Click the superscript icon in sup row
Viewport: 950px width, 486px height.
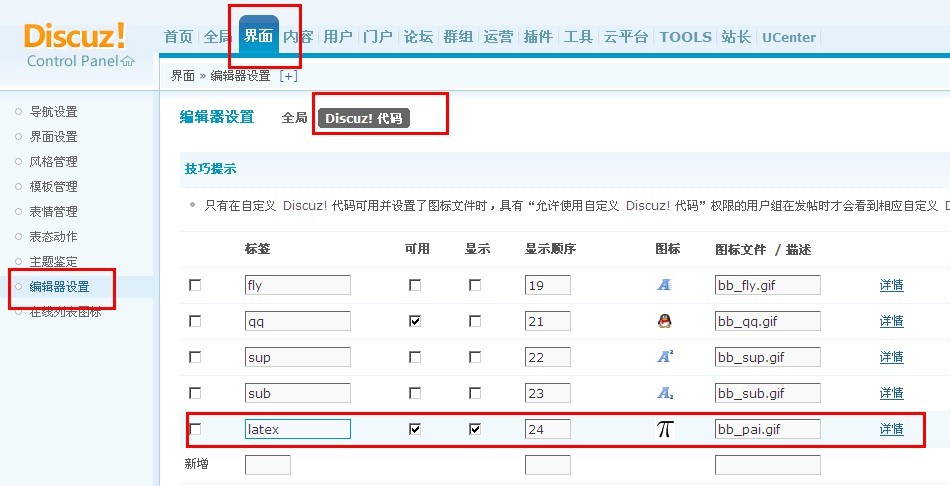665,357
